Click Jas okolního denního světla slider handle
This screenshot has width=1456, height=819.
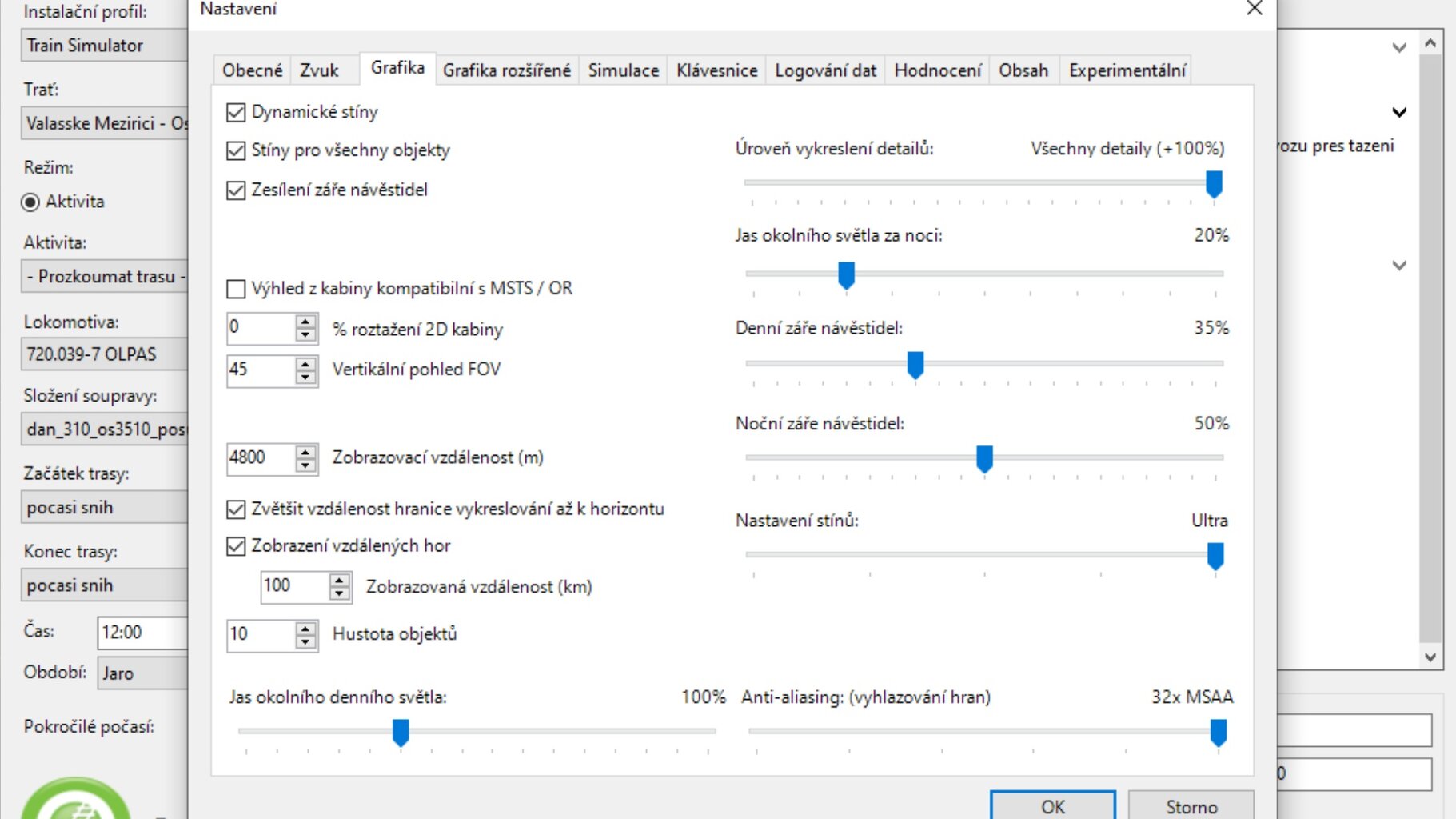[401, 733]
